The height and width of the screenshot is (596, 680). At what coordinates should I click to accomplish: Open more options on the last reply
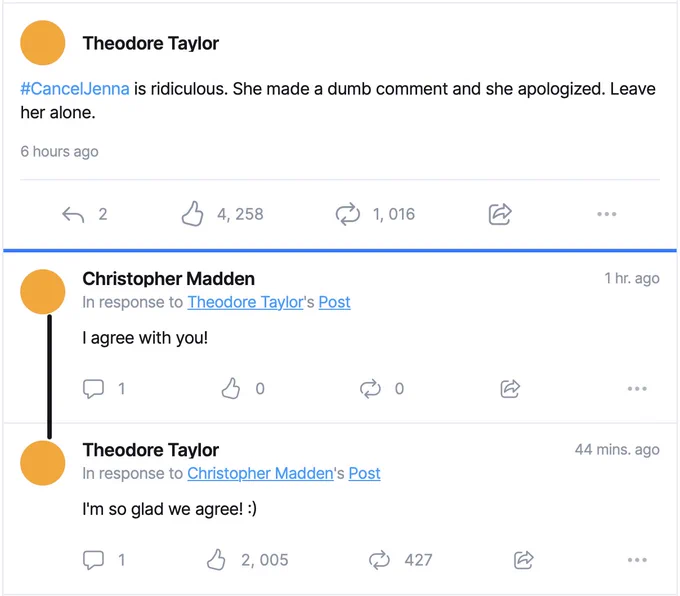tap(637, 560)
